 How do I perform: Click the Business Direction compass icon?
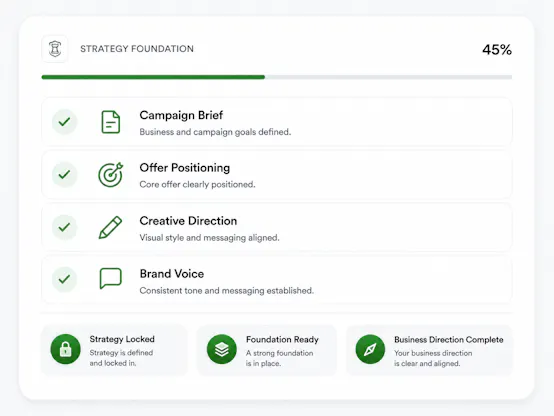tap(370, 350)
